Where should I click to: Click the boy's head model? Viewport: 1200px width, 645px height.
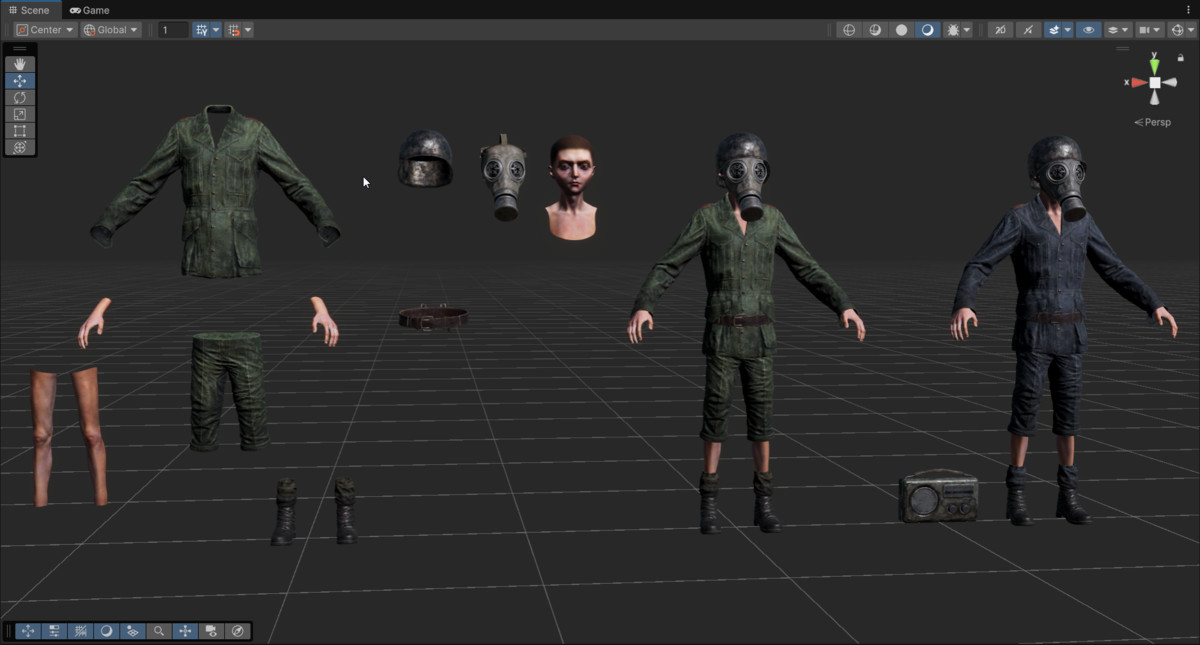tap(572, 187)
